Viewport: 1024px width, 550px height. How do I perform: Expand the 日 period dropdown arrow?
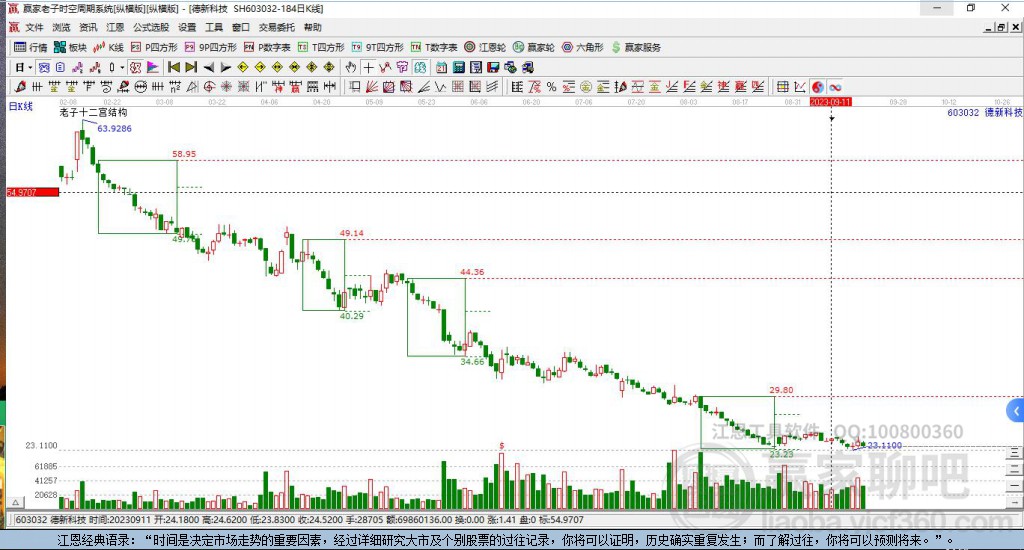coord(30,67)
